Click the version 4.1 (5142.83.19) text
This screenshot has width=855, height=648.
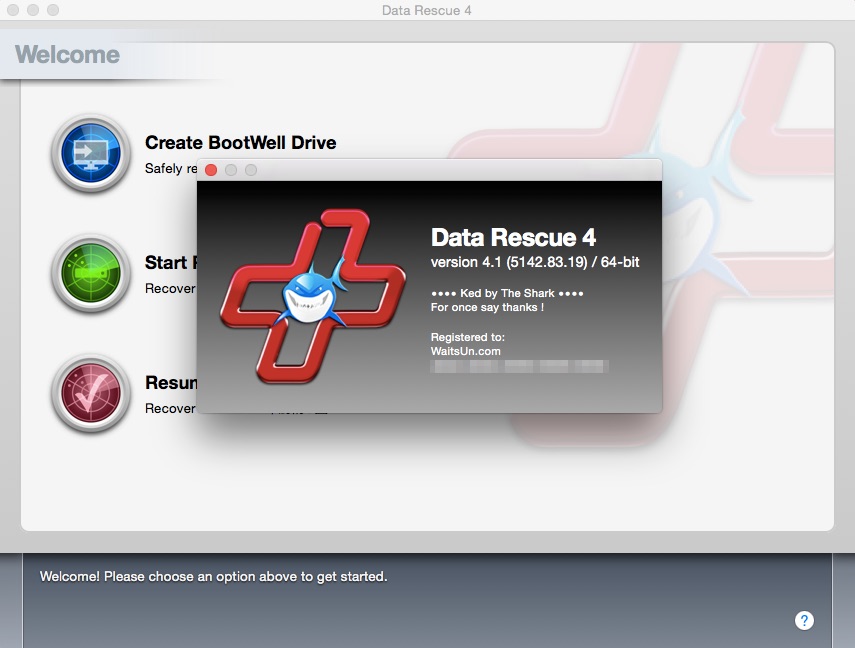(534, 262)
